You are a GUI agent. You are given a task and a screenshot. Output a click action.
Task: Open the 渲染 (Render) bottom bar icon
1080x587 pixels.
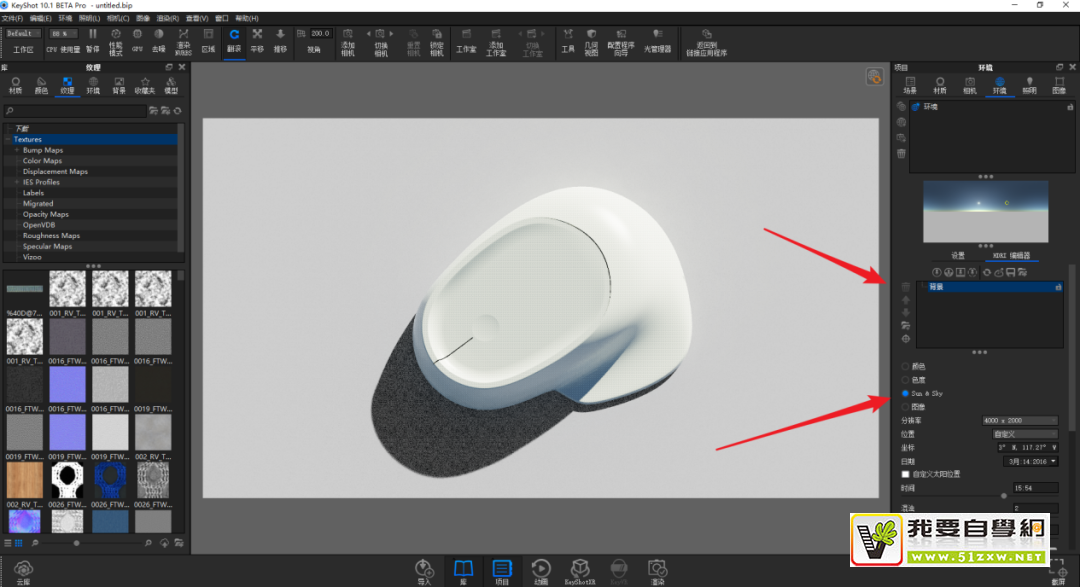click(x=657, y=572)
